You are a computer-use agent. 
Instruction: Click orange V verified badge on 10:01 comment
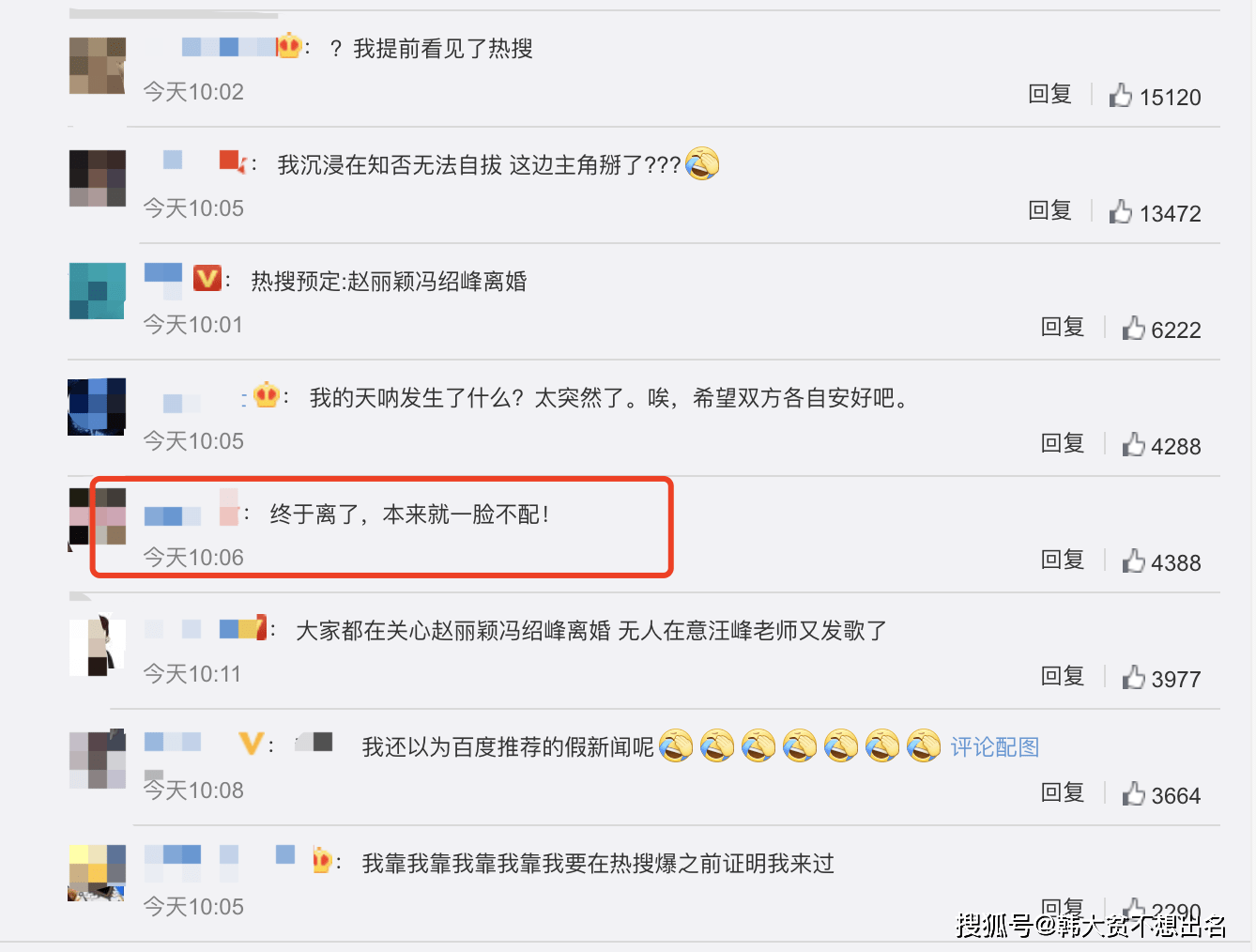click(207, 278)
